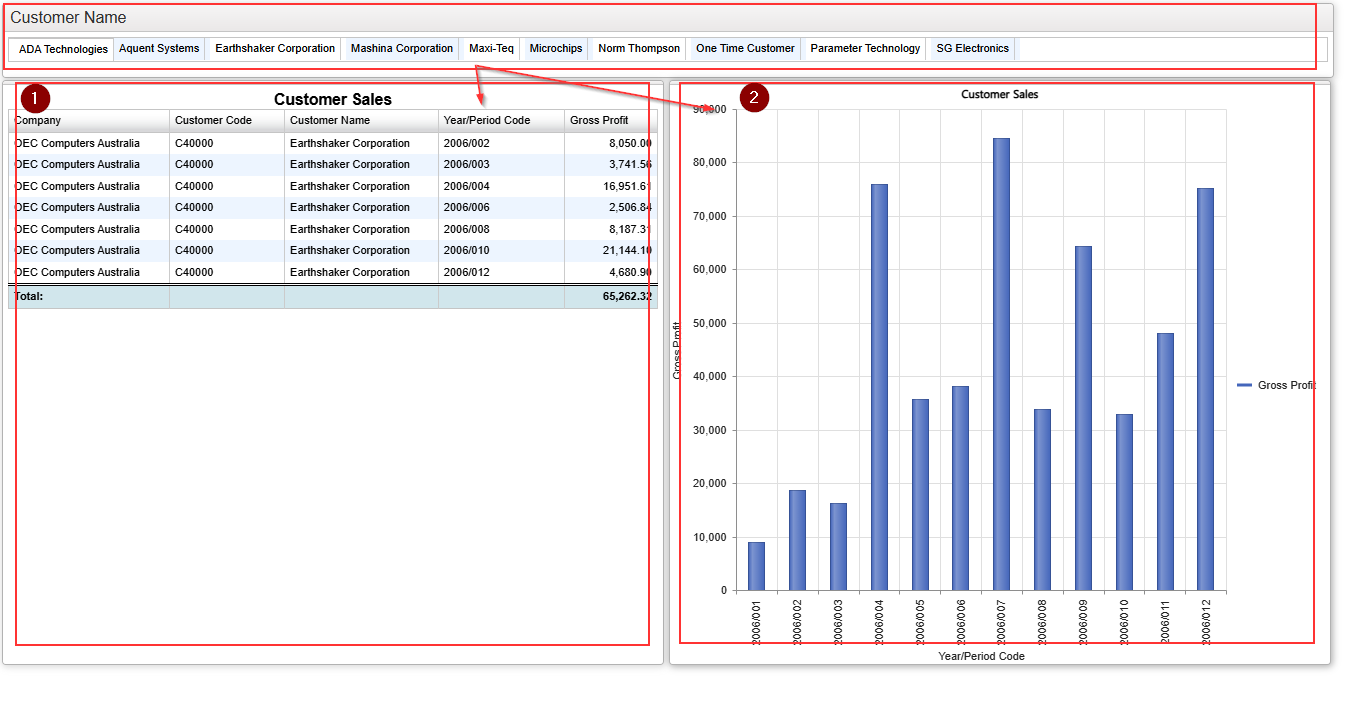
Task: Click the 2006/009 chart bar
Action: tap(1083, 418)
